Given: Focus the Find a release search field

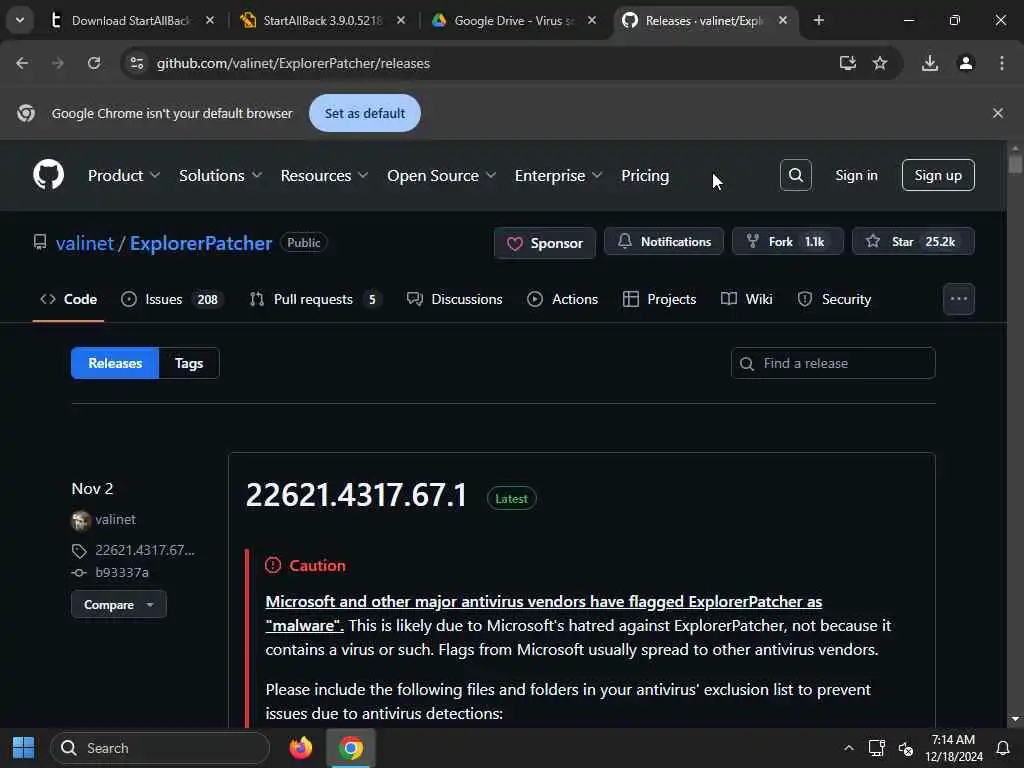Looking at the screenshot, I should [x=833, y=363].
